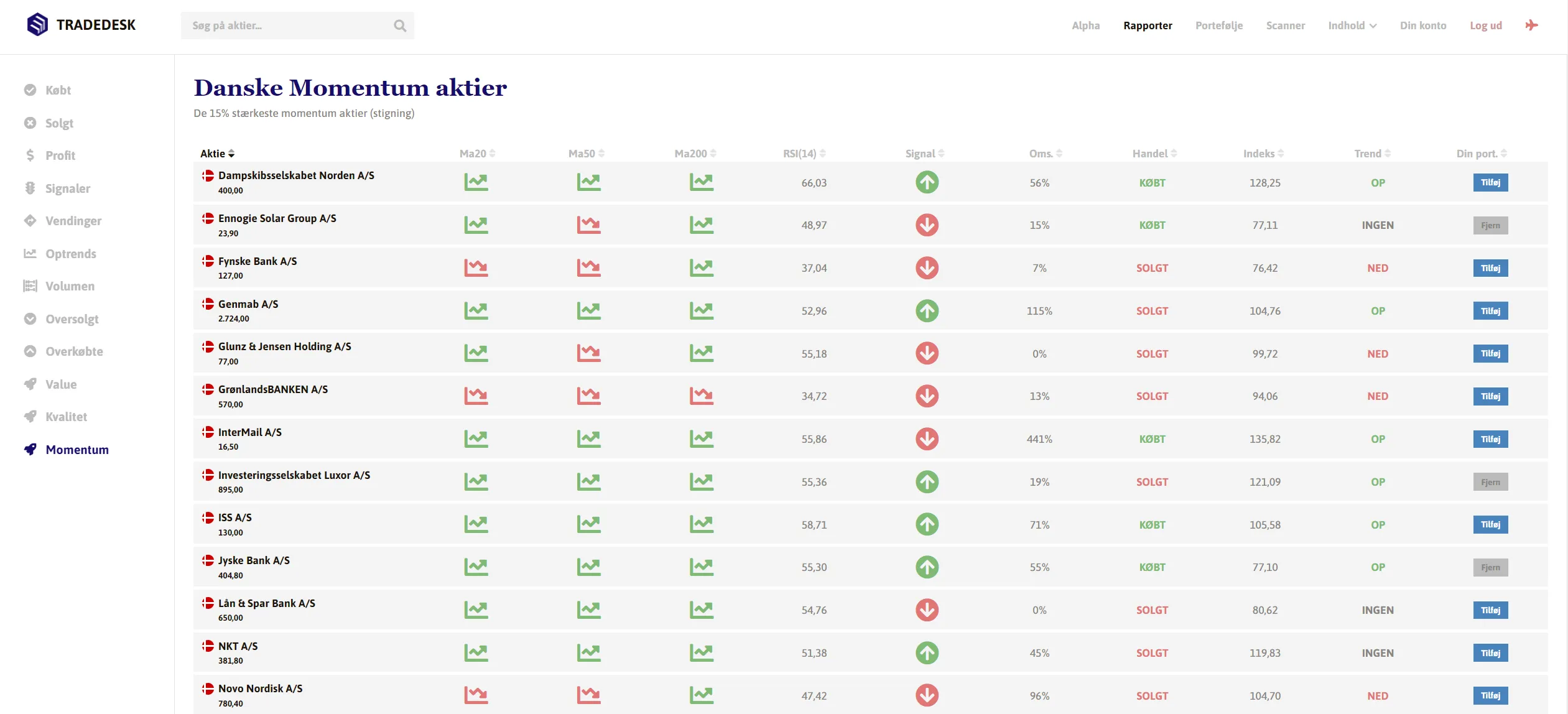Go to the Scanner page
1568x714 pixels.
point(1285,25)
